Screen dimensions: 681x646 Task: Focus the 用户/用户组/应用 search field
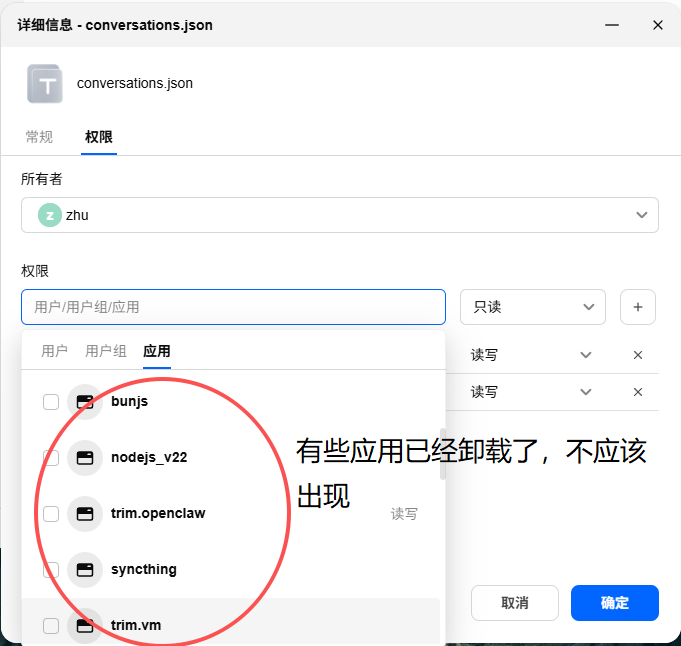[x=233, y=307]
